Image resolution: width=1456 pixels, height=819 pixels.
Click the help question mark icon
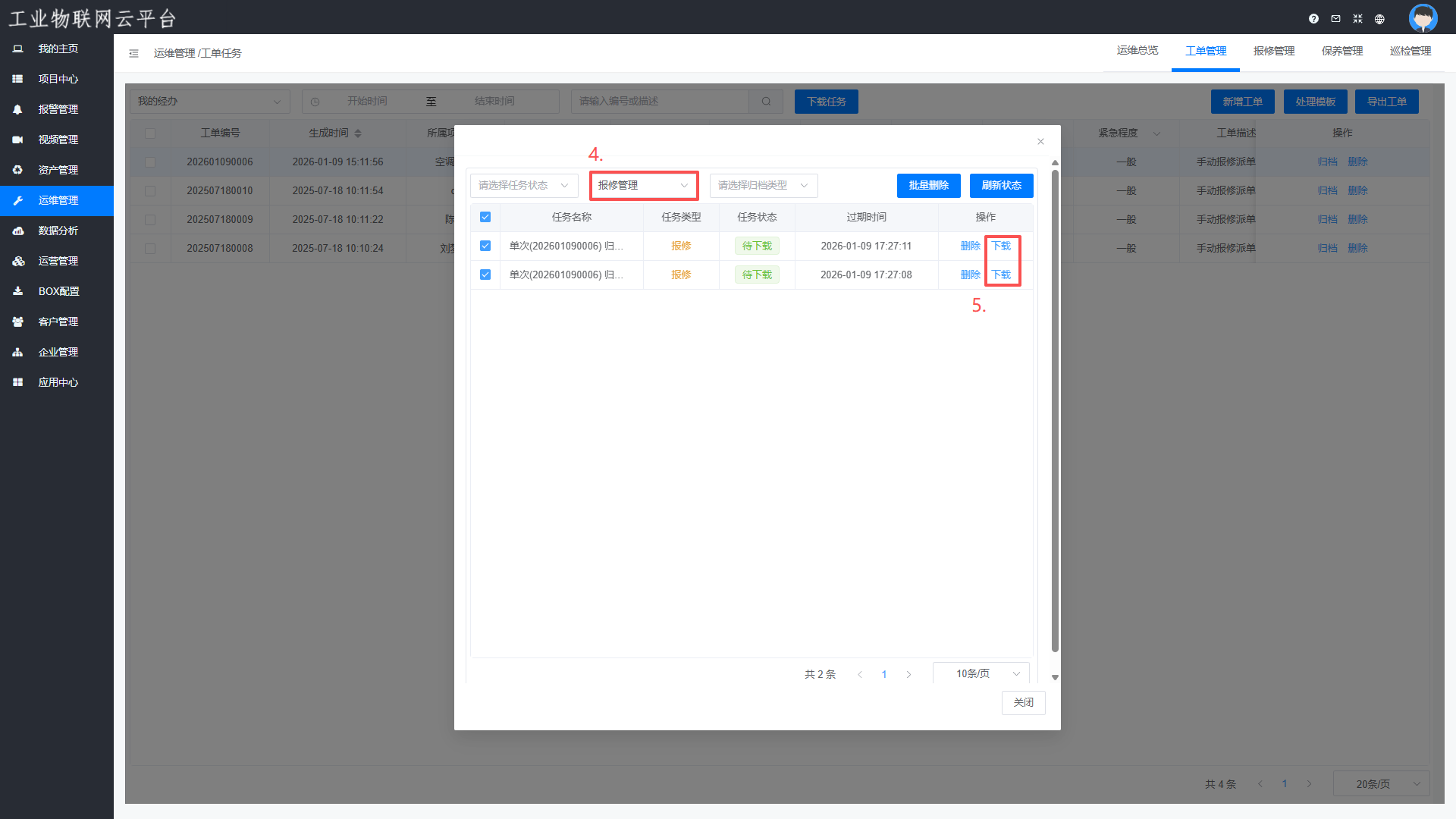(x=1313, y=19)
